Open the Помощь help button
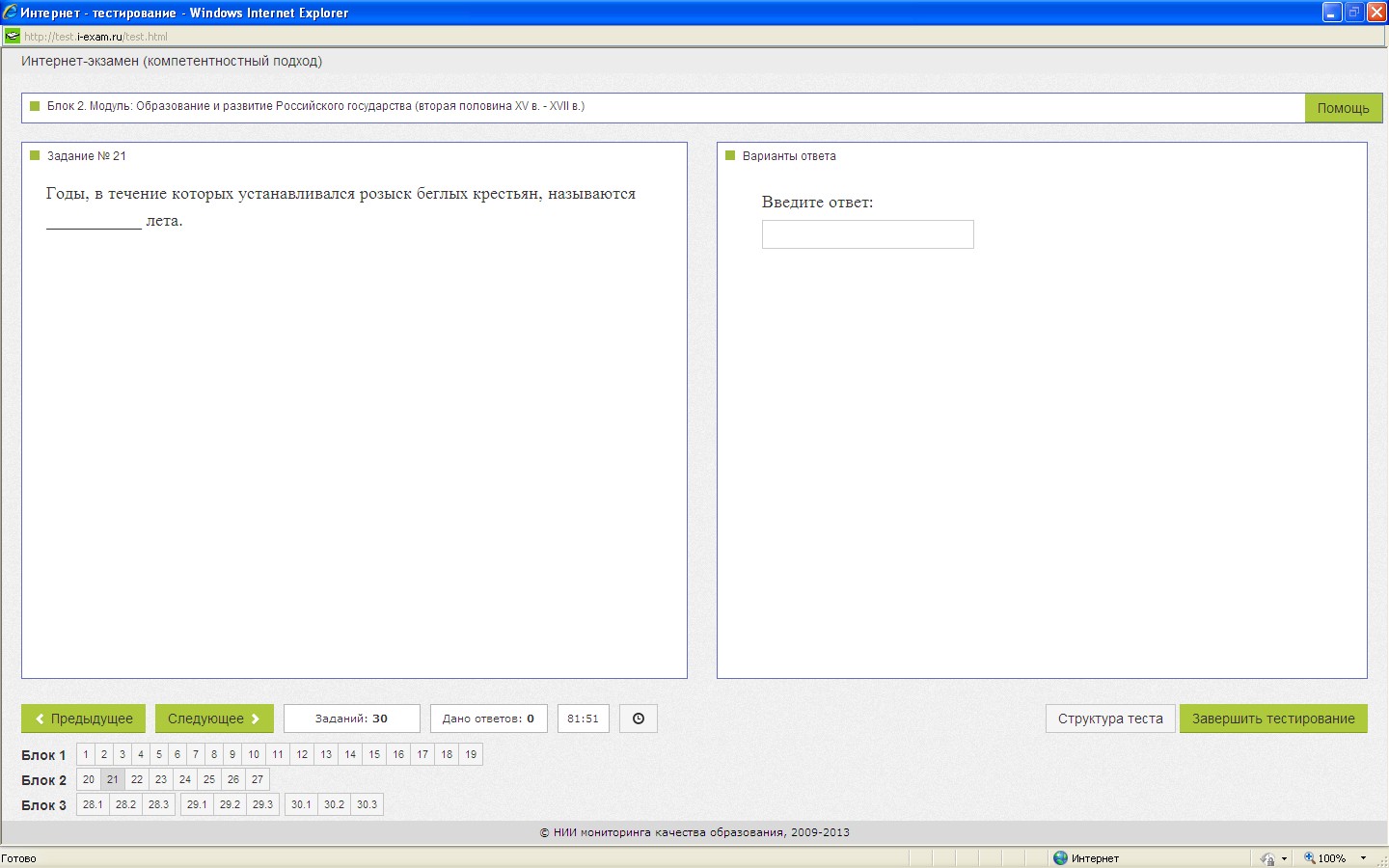 1344,108
